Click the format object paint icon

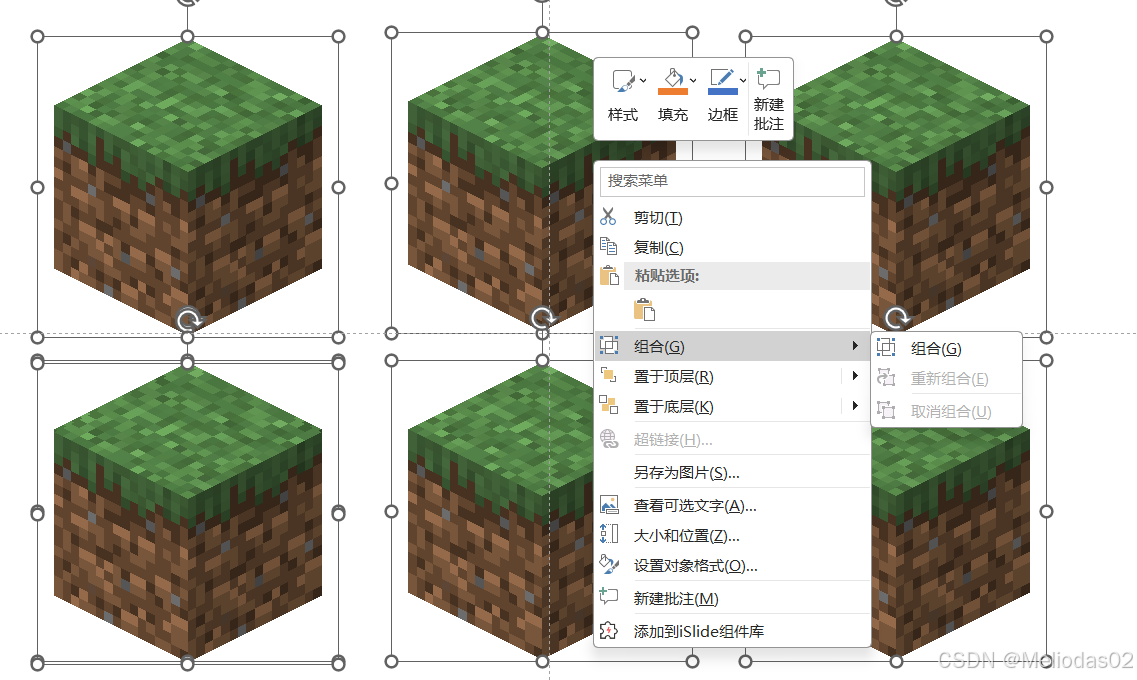[608, 564]
